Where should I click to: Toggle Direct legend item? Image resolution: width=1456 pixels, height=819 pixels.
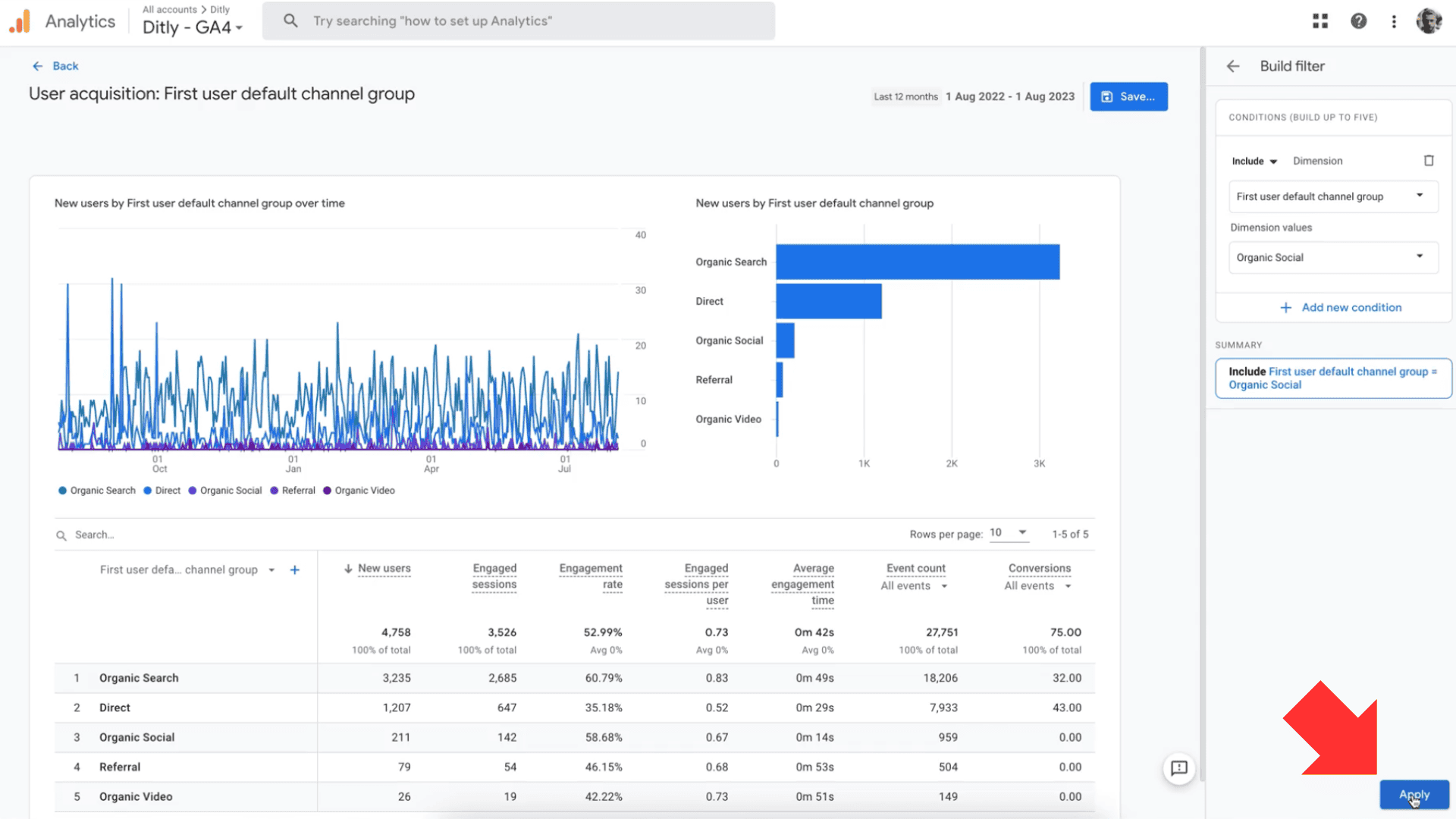(162, 491)
